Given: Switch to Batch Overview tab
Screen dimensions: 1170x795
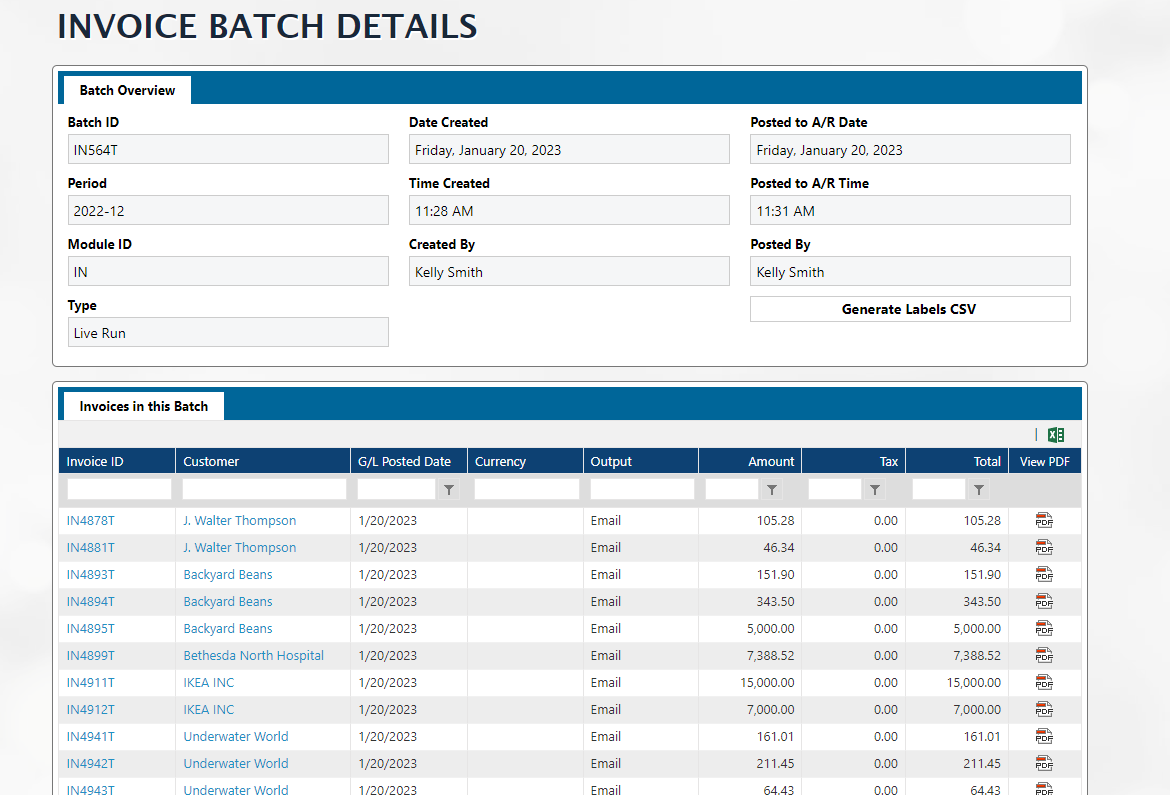Looking at the screenshot, I should pyautogui.click(x=127, y=90).
